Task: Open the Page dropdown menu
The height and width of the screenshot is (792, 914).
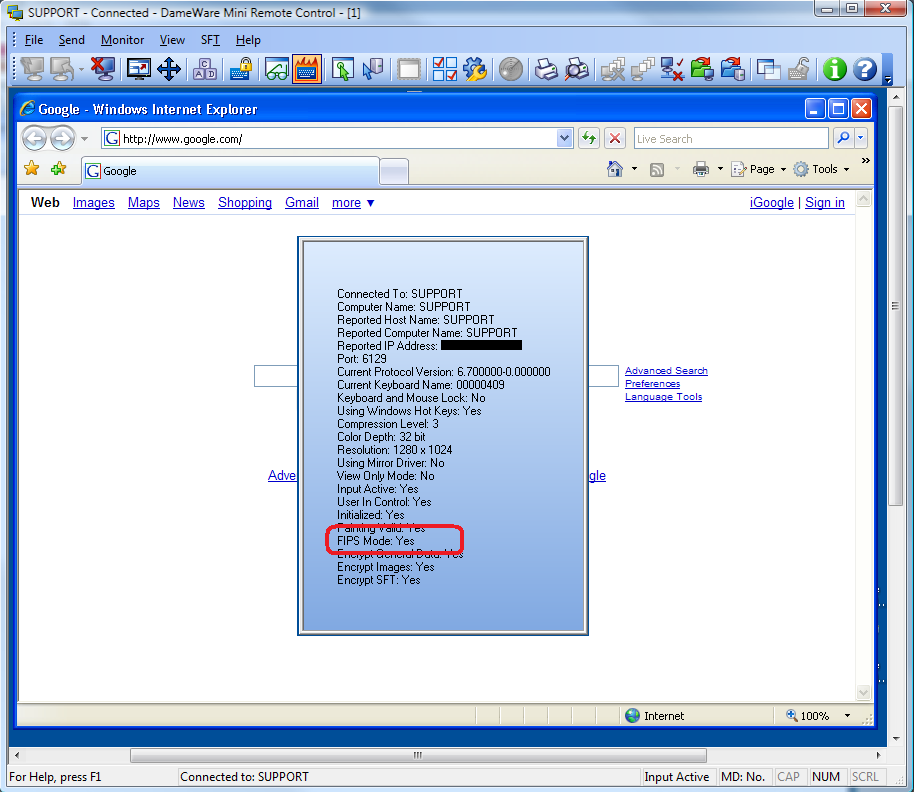Action: [758, 169]
